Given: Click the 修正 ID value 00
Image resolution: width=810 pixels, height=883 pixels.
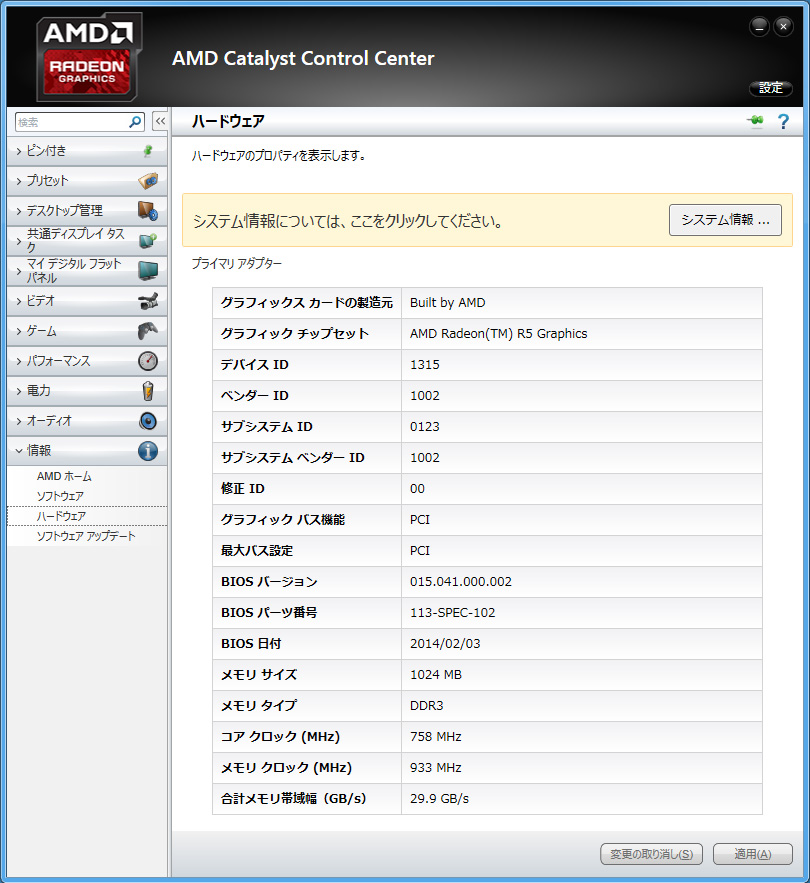Looking at the screenshot, I should coord(417,489).
